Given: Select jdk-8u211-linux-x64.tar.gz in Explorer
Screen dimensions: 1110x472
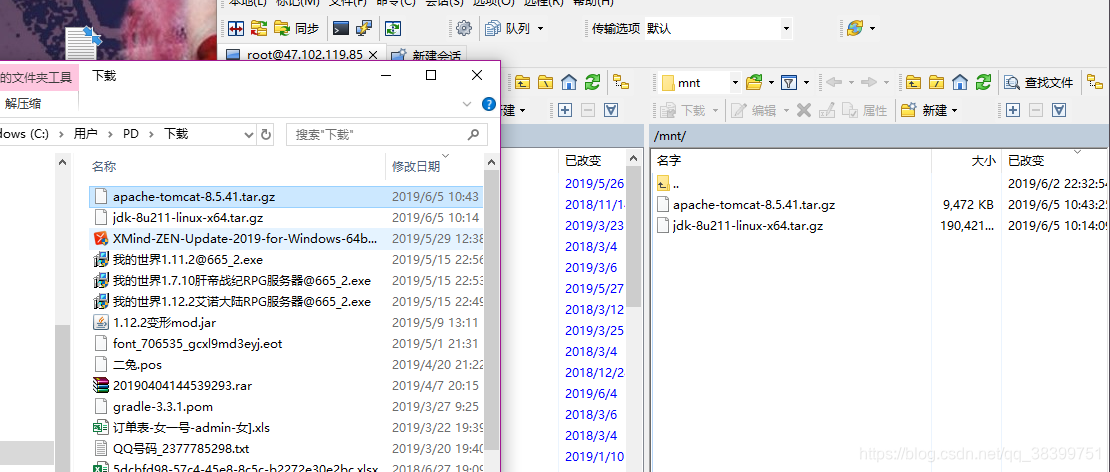Looking at the screenshot, I should (x=287, y=218).
